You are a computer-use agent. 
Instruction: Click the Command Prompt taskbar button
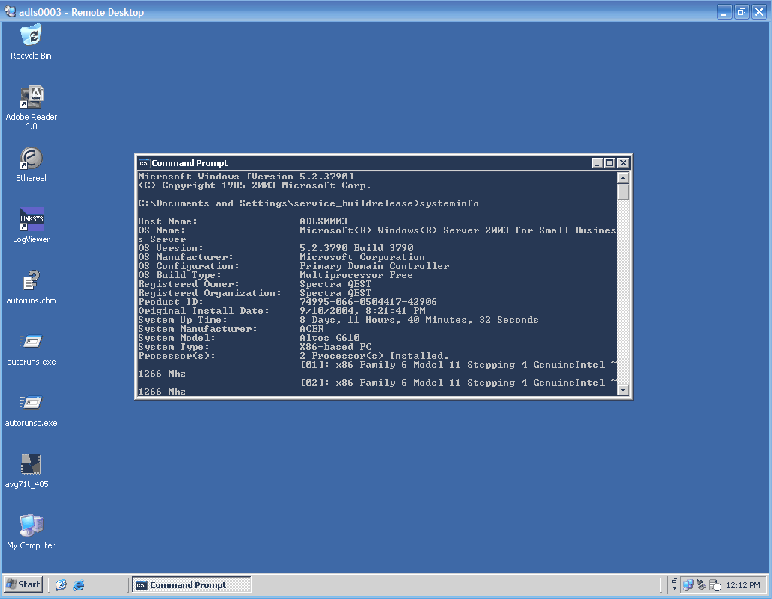(192, 585)
